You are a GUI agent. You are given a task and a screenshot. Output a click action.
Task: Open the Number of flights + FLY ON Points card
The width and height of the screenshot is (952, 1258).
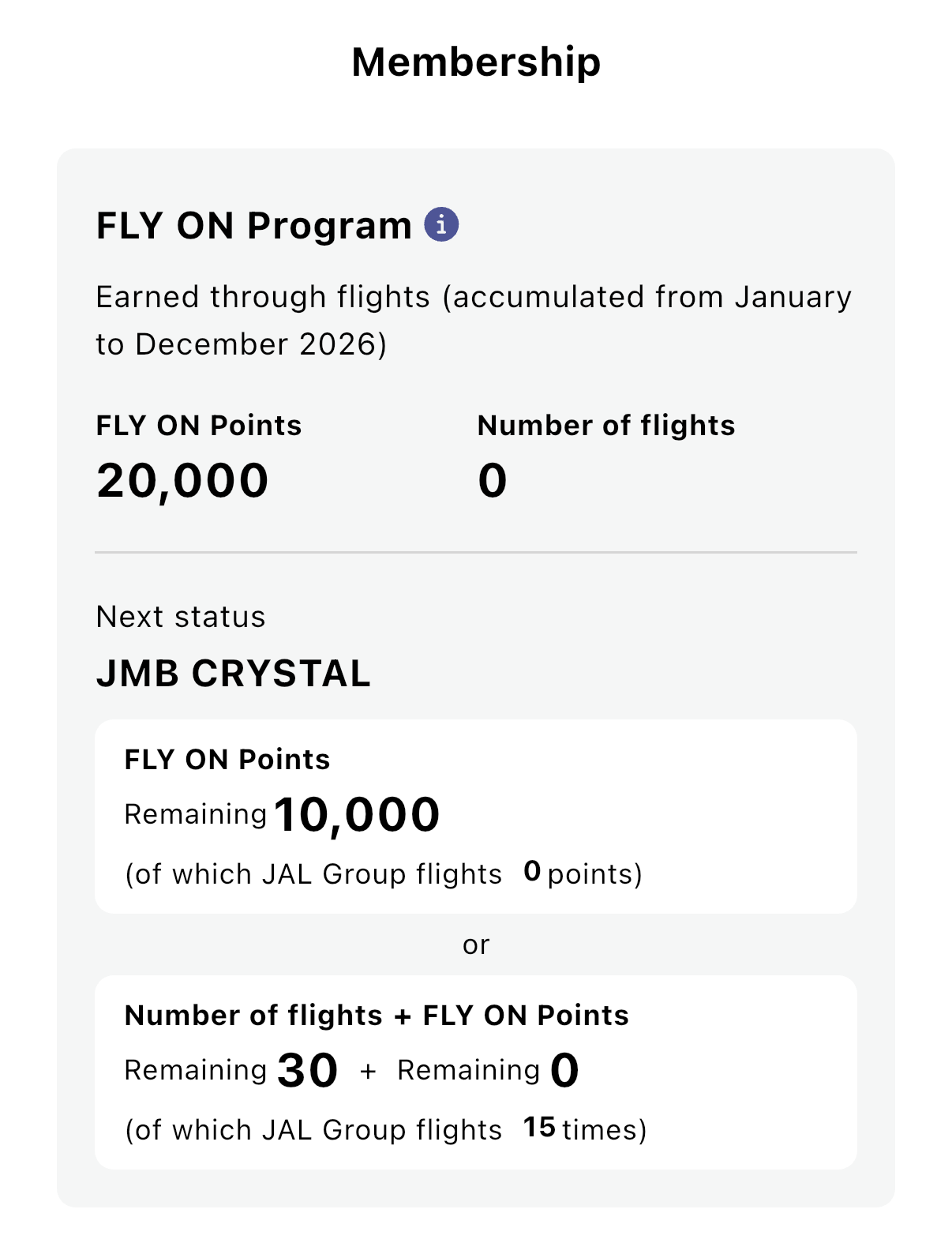(x=476, y=1072)
